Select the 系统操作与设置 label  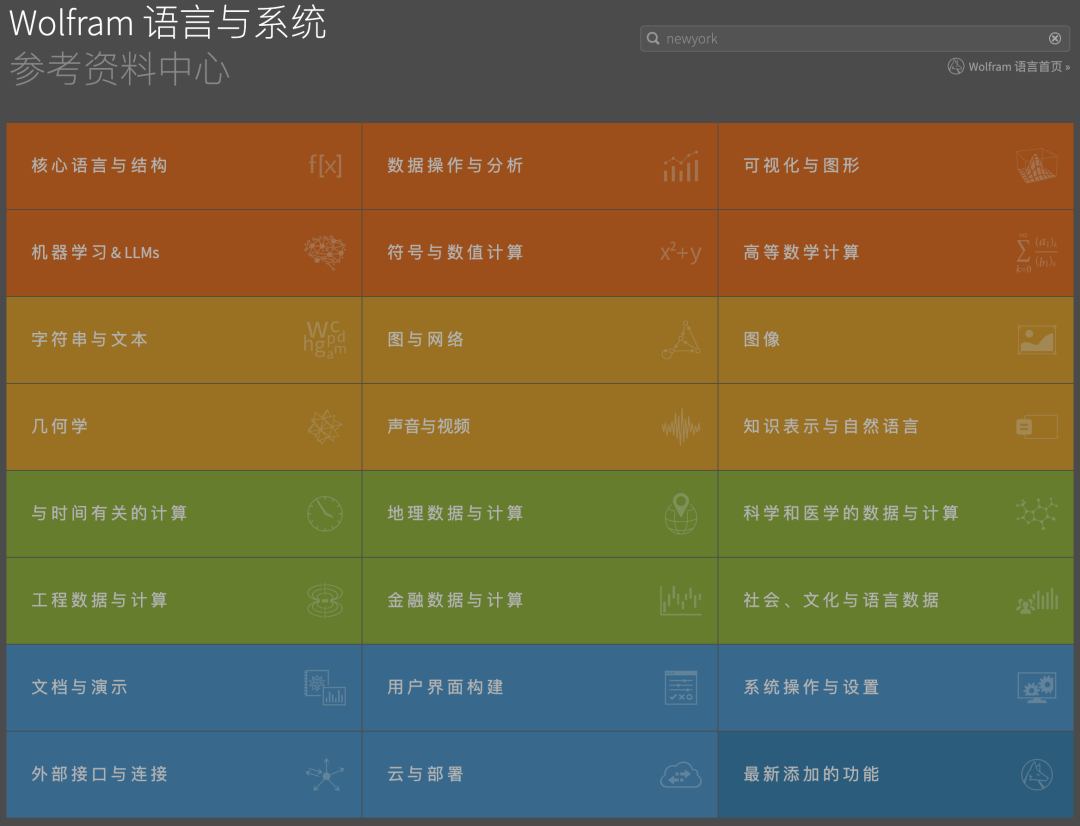811,688
